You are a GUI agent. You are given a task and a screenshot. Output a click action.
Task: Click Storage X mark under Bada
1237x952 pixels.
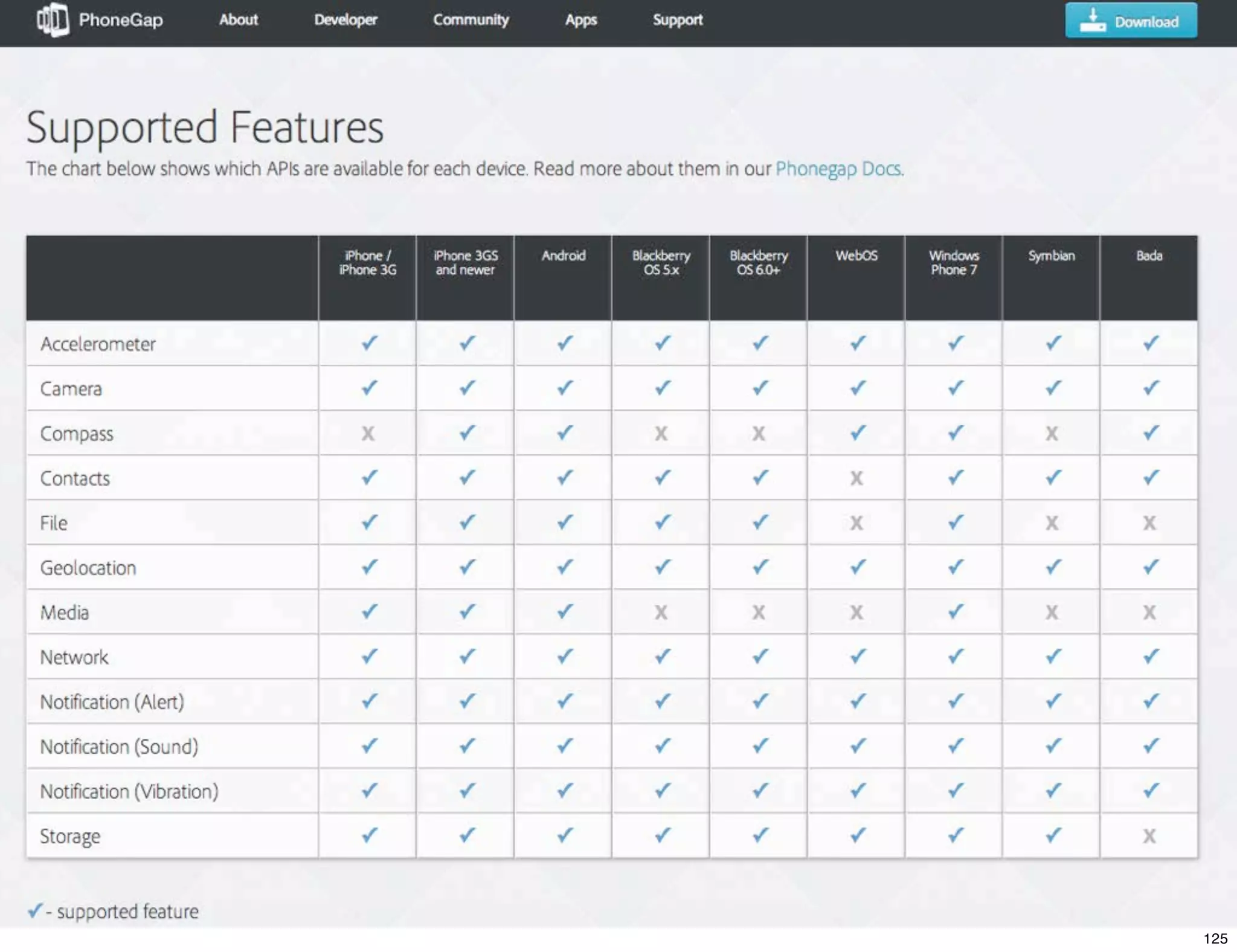coord(1149,836)
